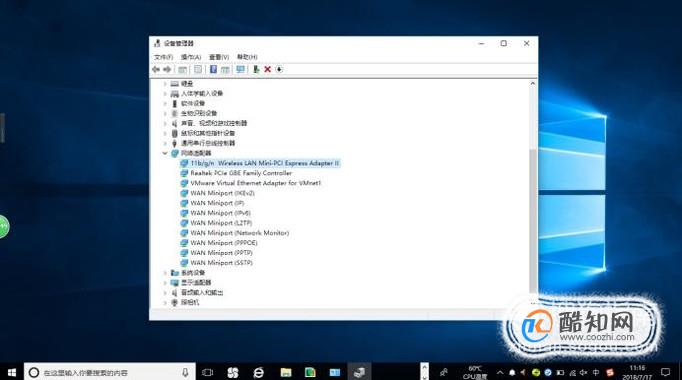This screenshot has width=682, height=380.
Task: Click the scan for hardware changes icon
Action: coord(240,69)
